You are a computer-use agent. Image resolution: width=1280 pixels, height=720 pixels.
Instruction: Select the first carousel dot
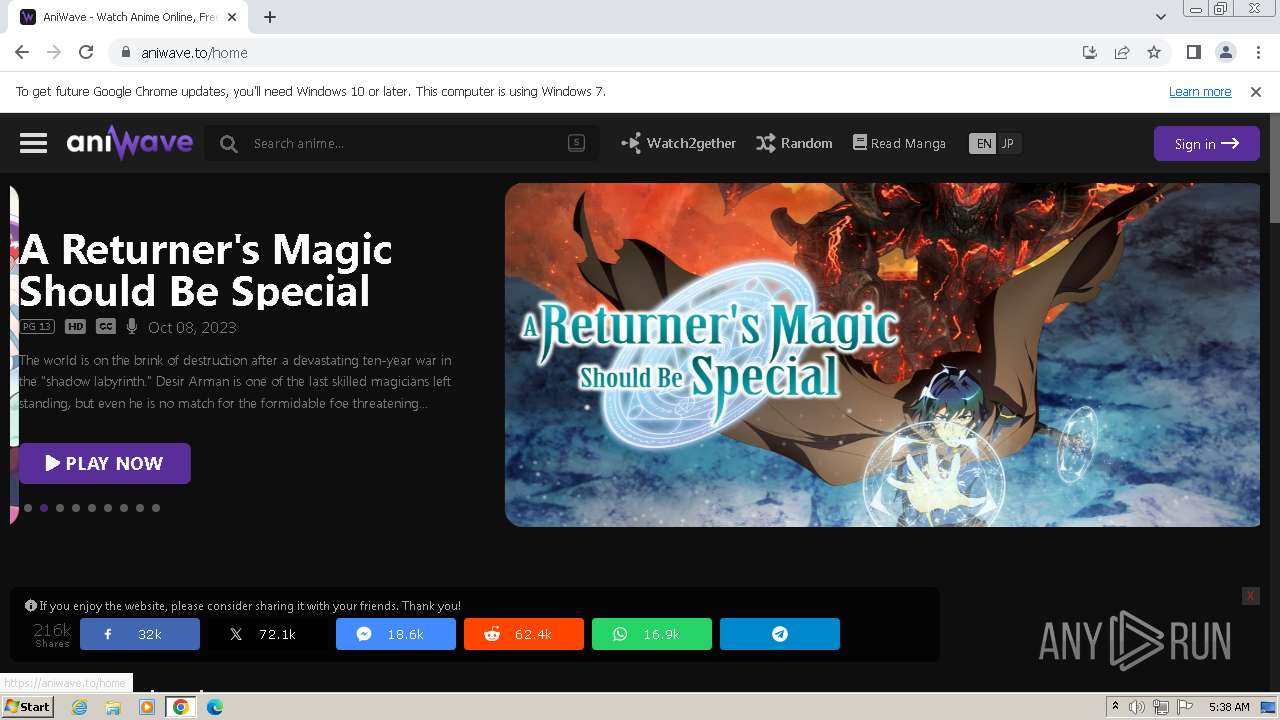tap(28, 508)
